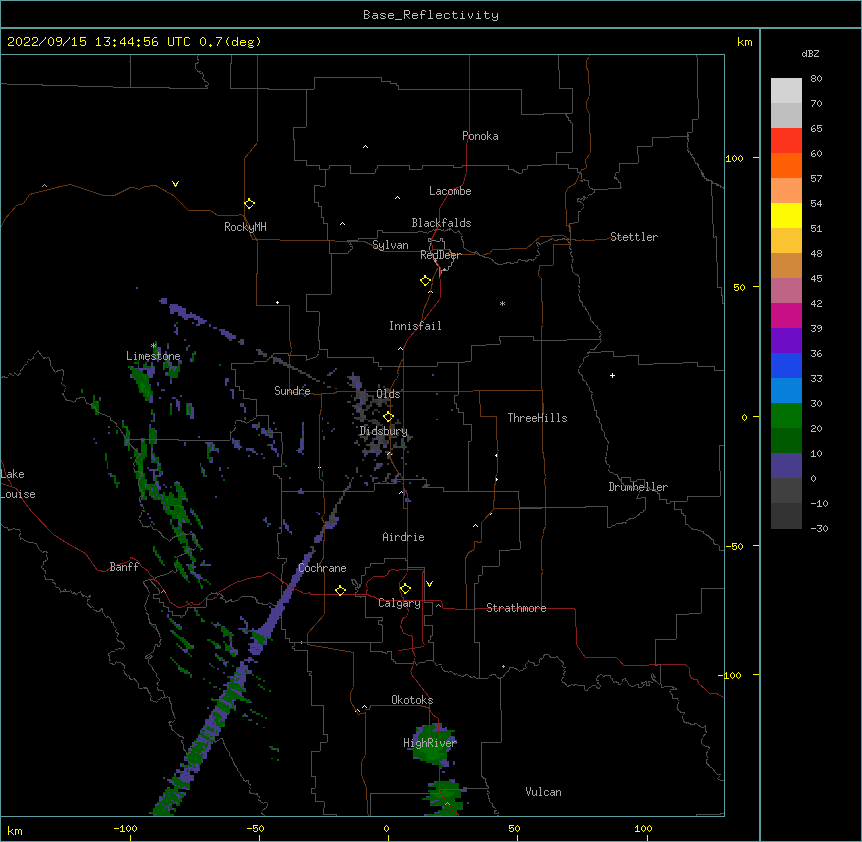Click the Calgary city label
The image size is (862, 842).
399,603
